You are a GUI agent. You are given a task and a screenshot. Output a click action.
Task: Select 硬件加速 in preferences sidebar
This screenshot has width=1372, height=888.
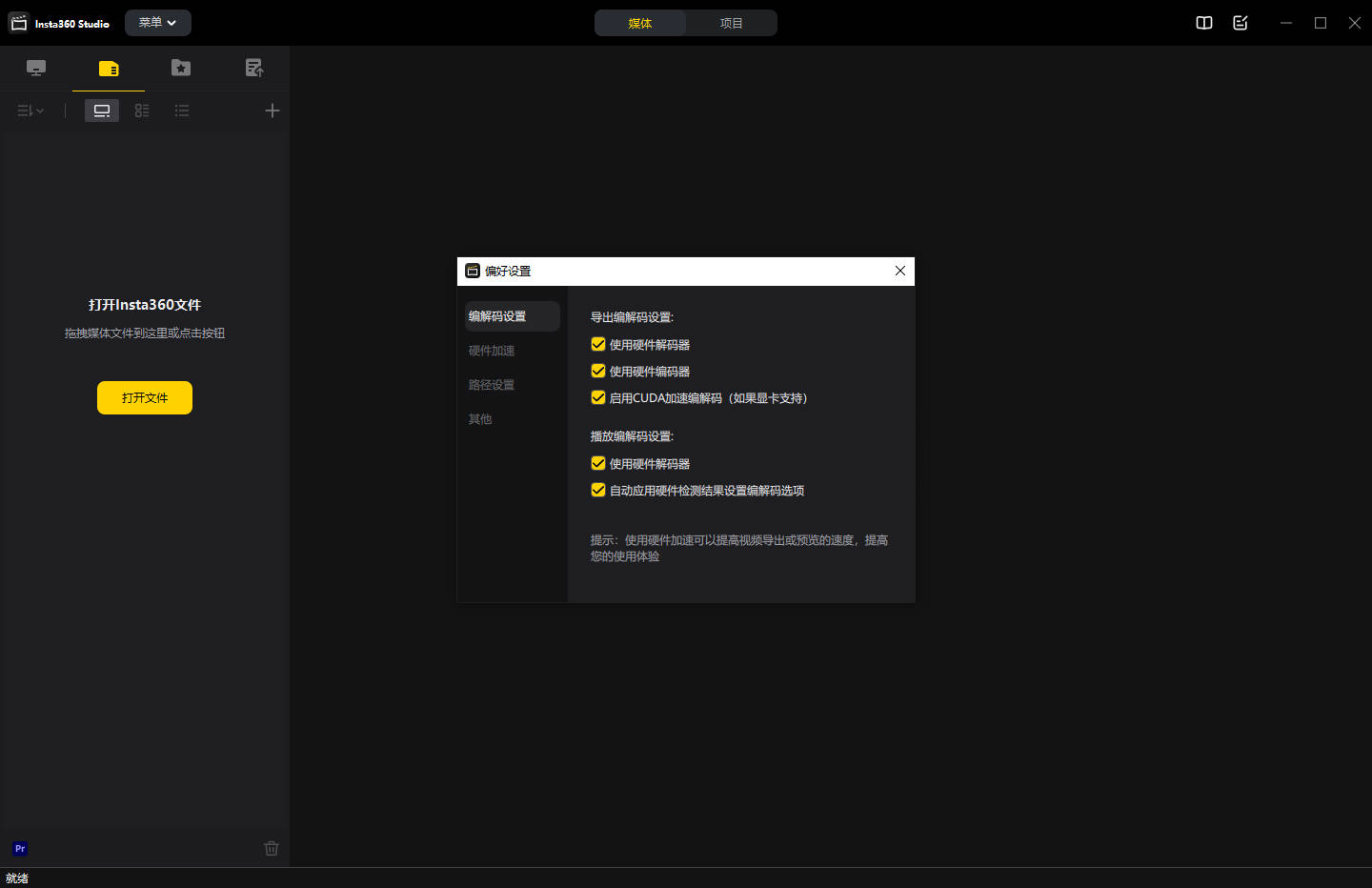pos(492,351)
